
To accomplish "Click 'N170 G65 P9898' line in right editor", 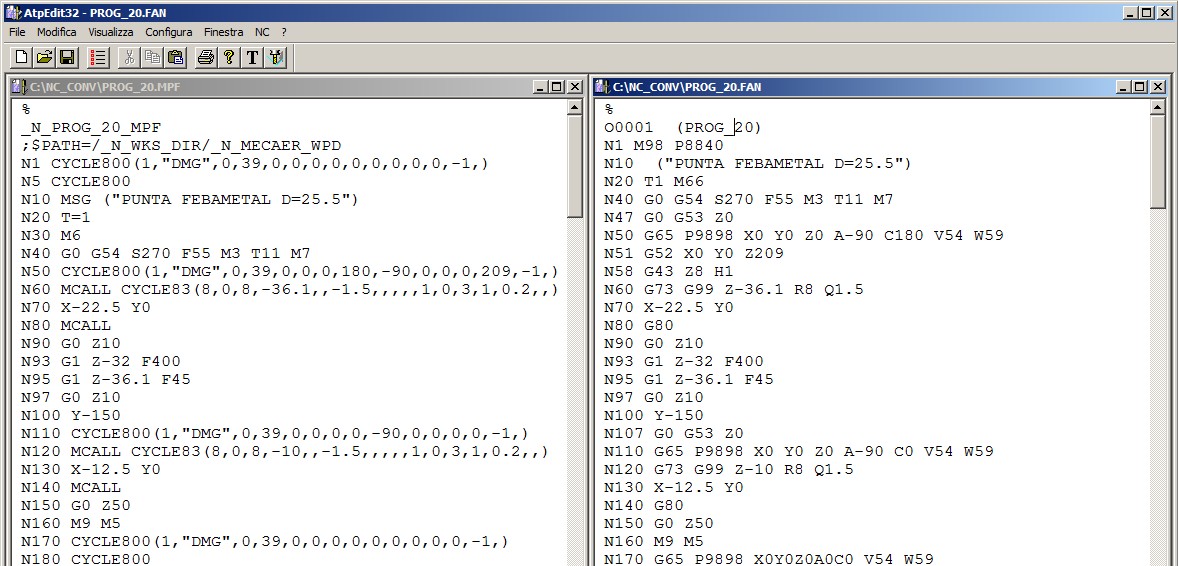I will tap(769, 560).
